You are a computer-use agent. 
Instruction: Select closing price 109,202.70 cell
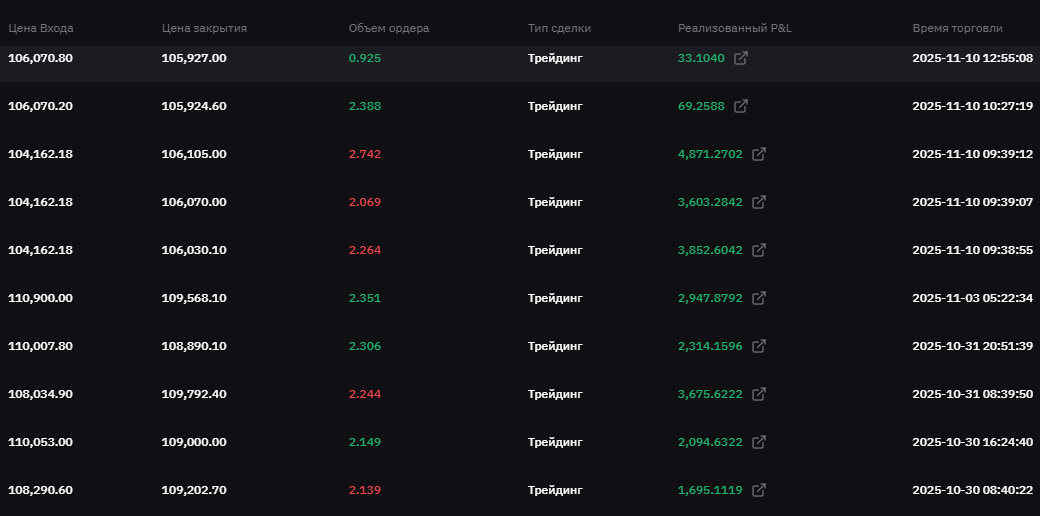point(194,490)
